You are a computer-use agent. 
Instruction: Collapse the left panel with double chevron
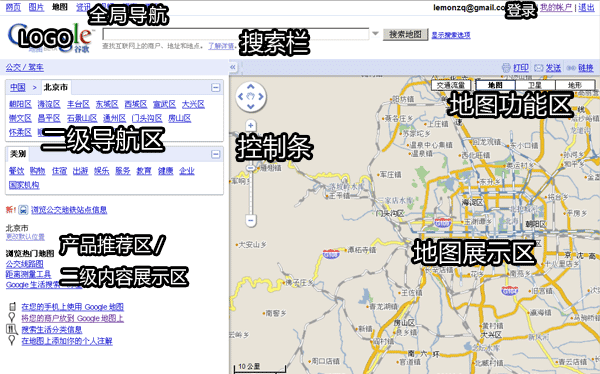tap(233, 68)
